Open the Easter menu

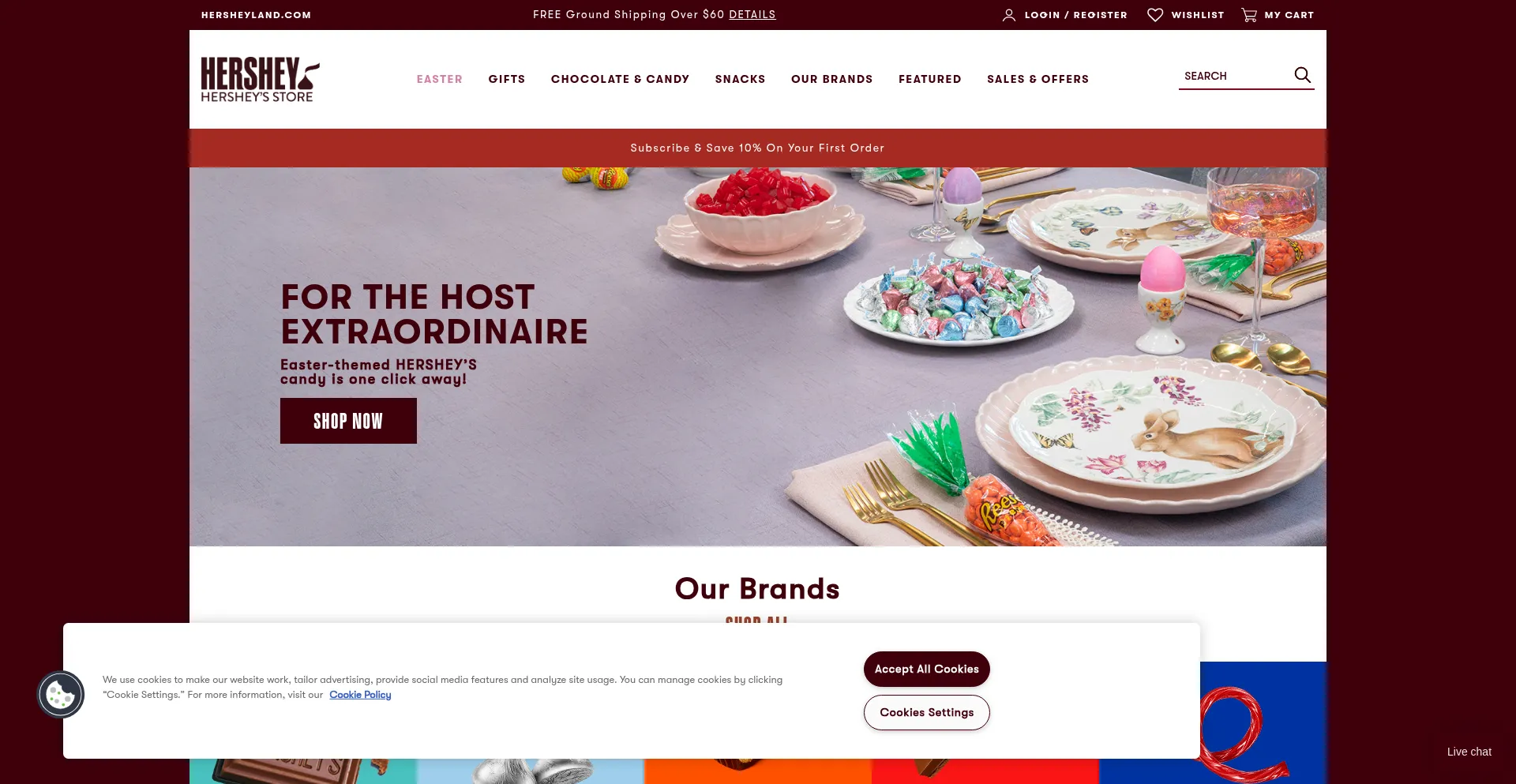440,79
